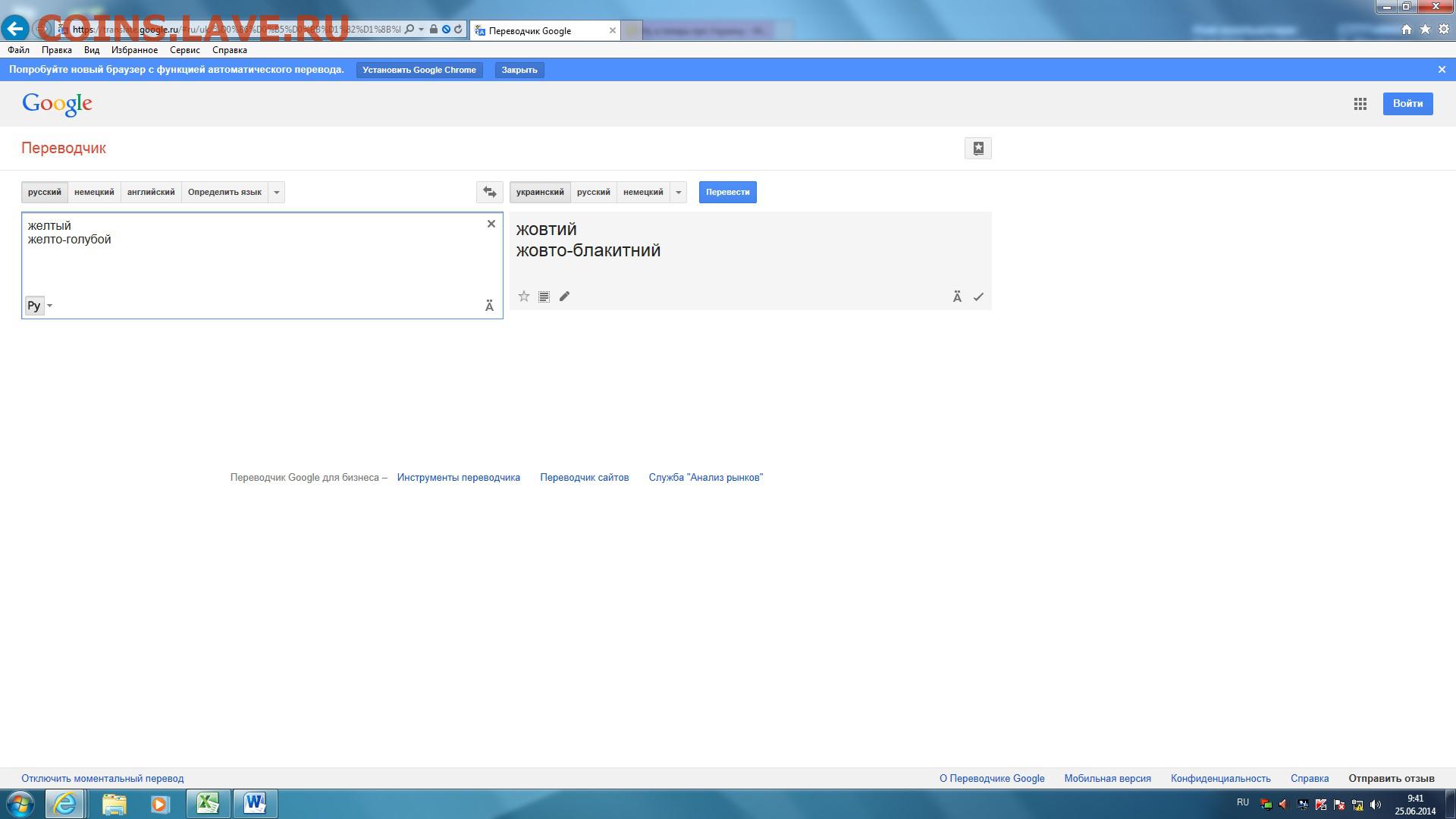Select немецкий as the source language
This screenshot has width=1456, height=819.
[x=94, y=192]
